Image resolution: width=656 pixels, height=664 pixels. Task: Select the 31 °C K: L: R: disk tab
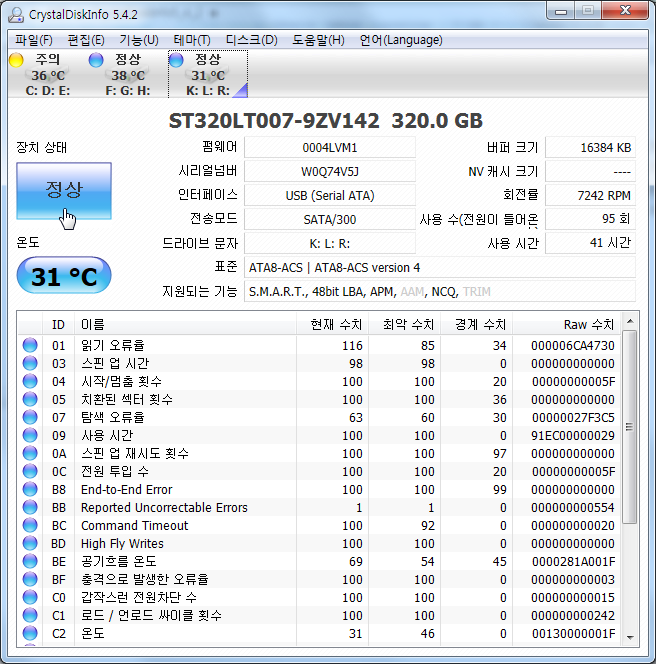[x=208, y=74]
